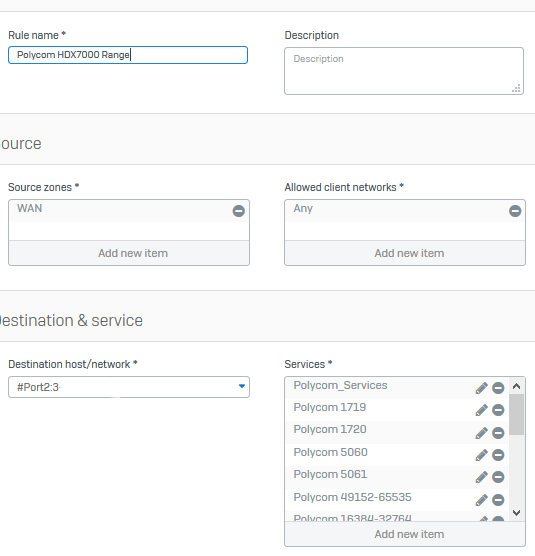Click the Services list scrollbar thumb

tap(517, 414)
